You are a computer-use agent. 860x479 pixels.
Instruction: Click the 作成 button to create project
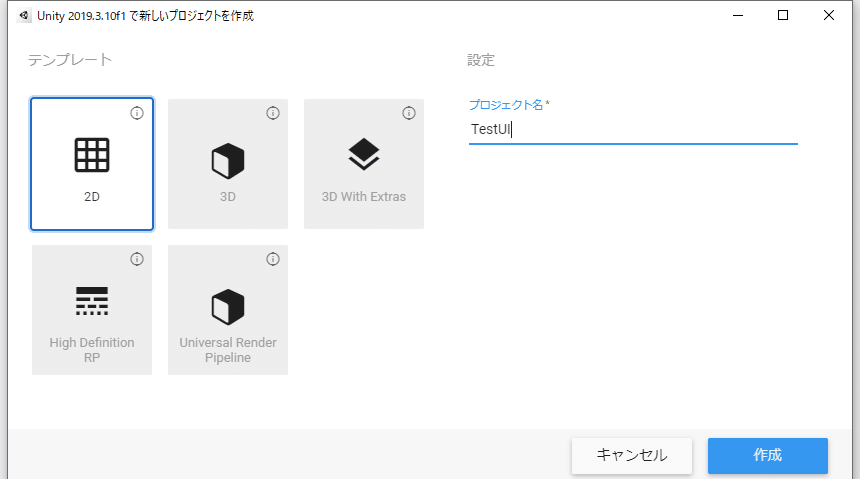point(767,455)
